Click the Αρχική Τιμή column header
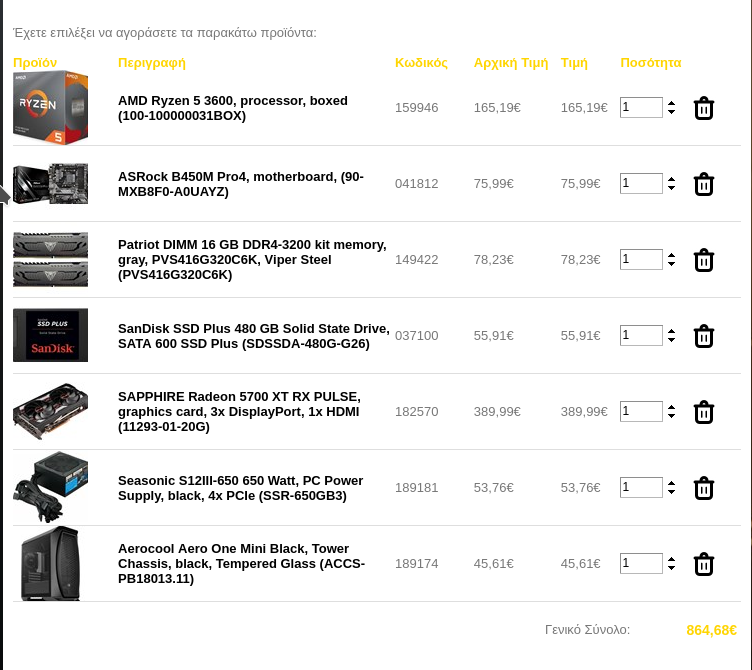 pos(511,63)
